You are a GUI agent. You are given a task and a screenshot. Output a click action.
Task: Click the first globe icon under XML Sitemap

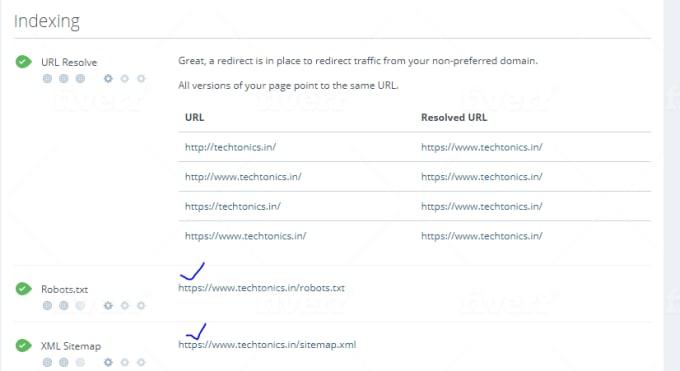pyautogui.click(x=47, y=362)
